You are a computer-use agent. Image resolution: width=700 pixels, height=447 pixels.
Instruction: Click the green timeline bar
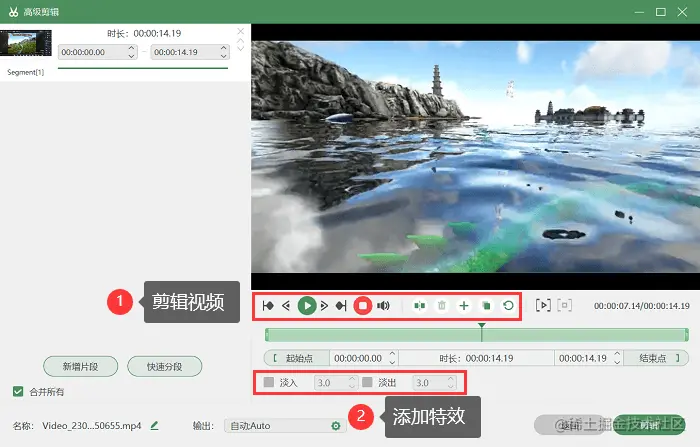point(477,335)
